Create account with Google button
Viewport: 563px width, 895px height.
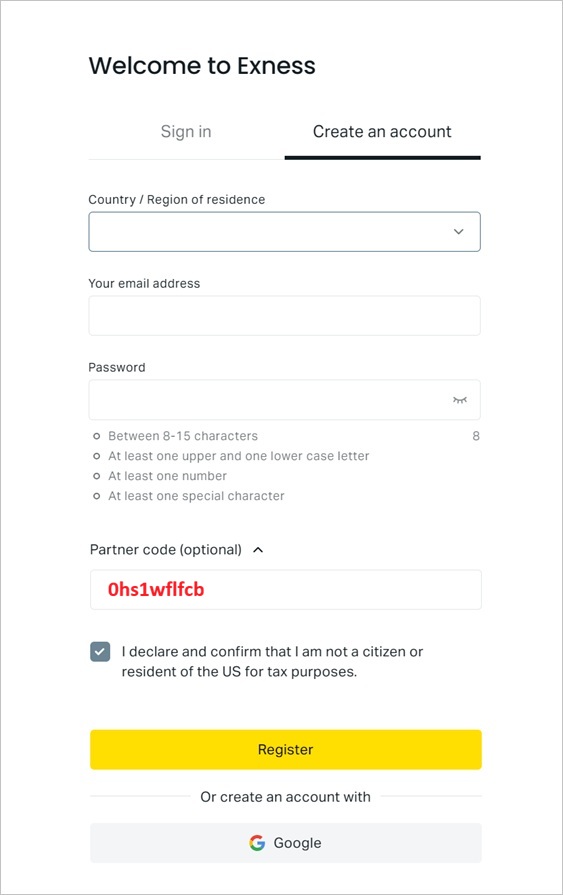pyautogui.click(x=285, y=842)
